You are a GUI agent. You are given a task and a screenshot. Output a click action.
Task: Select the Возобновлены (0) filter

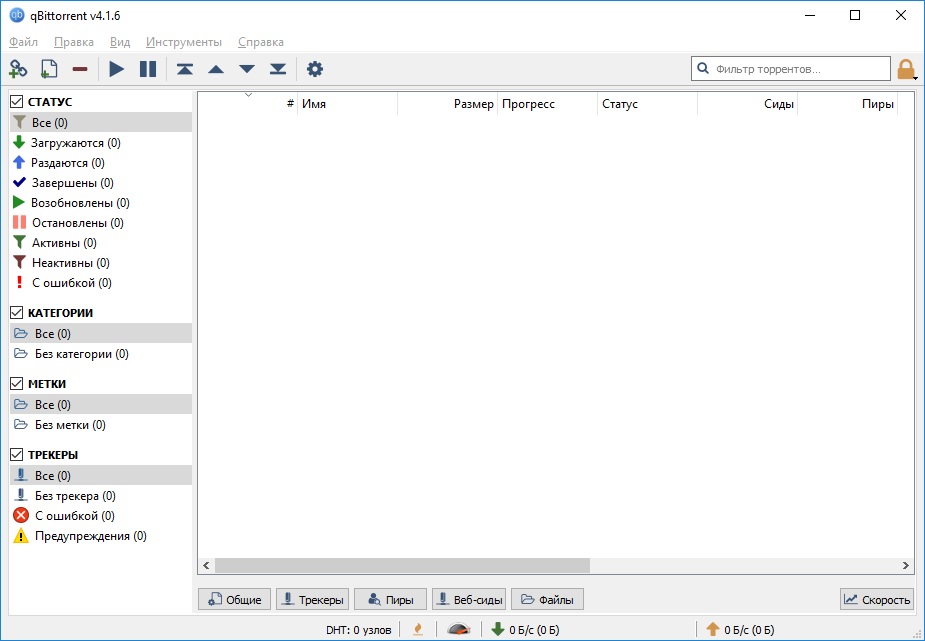[x=101, y=203]
